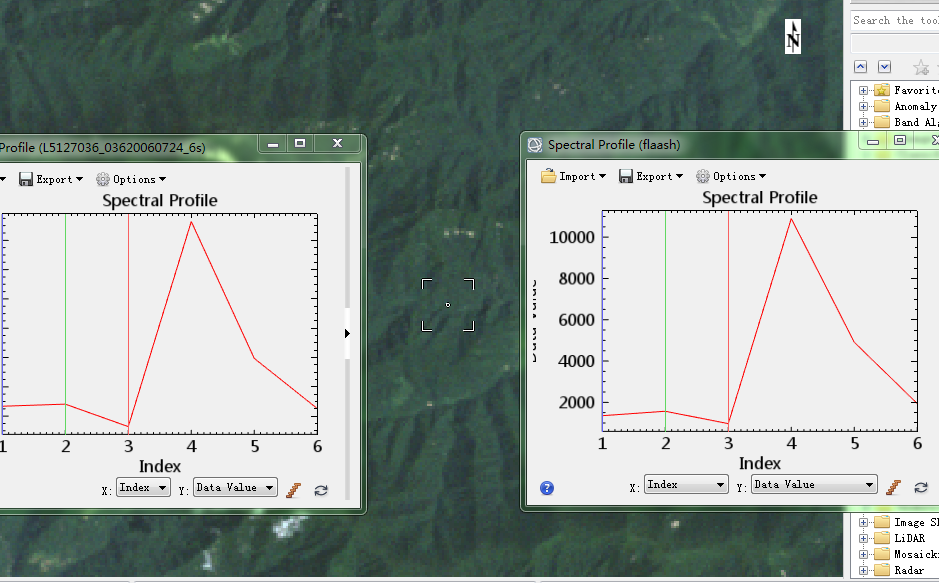Click the Image Sharpening folder icon
This screenshot has width=939, height=583.
pos(882,523)
